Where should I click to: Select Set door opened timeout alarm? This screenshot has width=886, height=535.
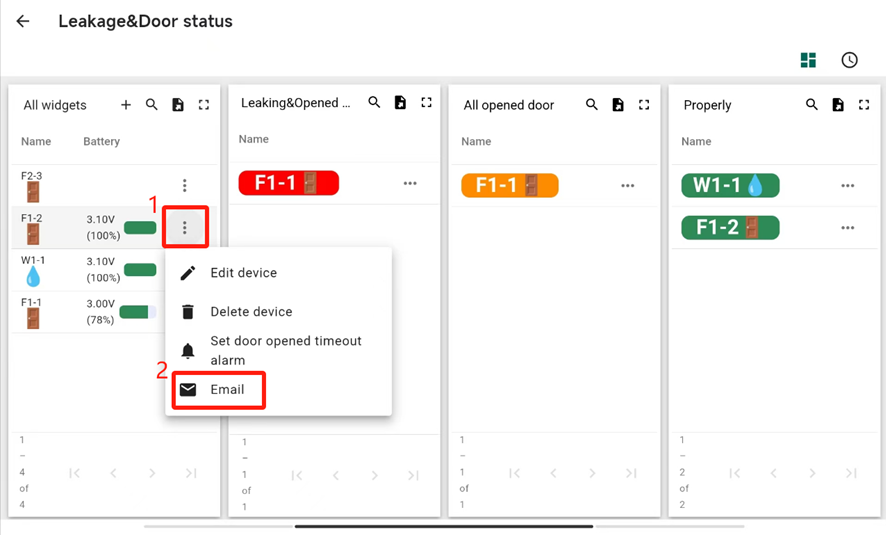click(x=285, y=350)
